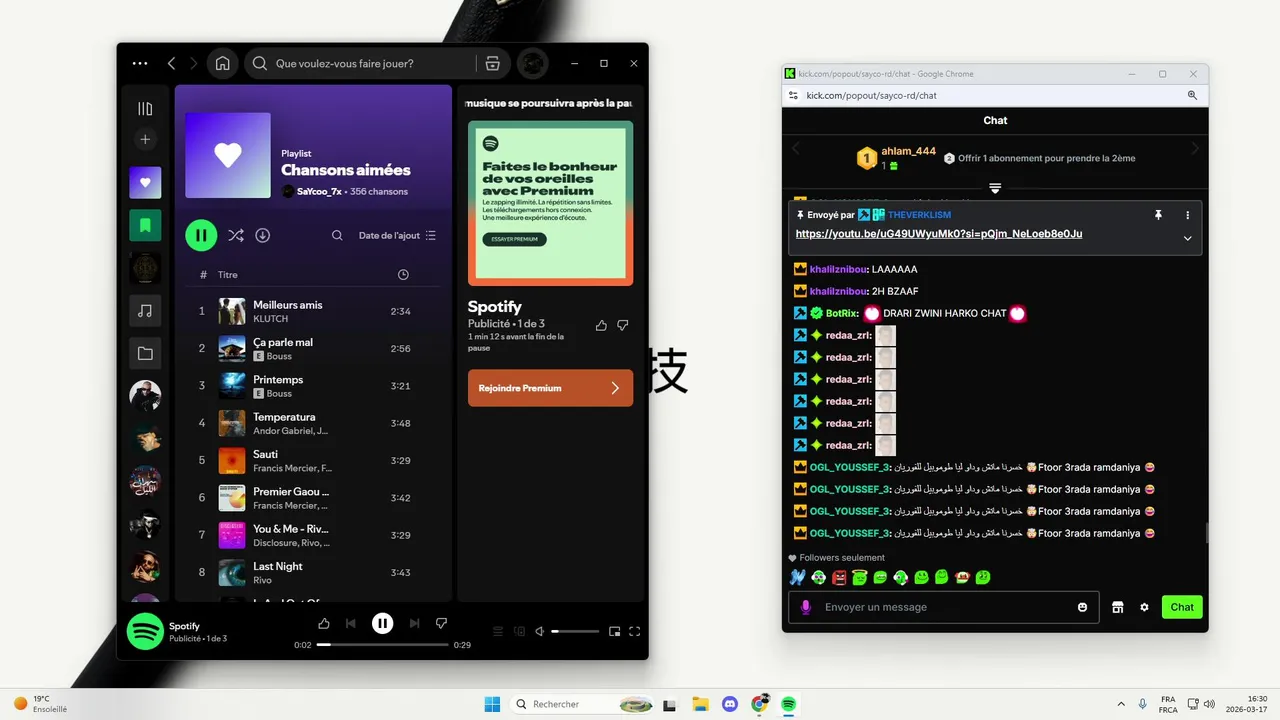Expand pinned message chevron
Image resolution: width=1280 pixels, height=720 pixels.
(x=1188, y=238)
